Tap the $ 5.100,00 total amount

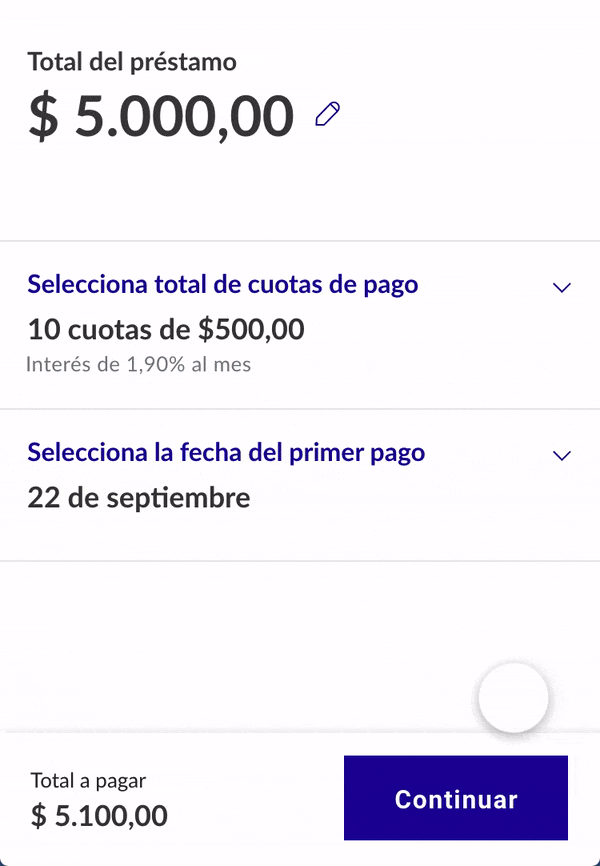pyautogui.click(x=99, y=816)
